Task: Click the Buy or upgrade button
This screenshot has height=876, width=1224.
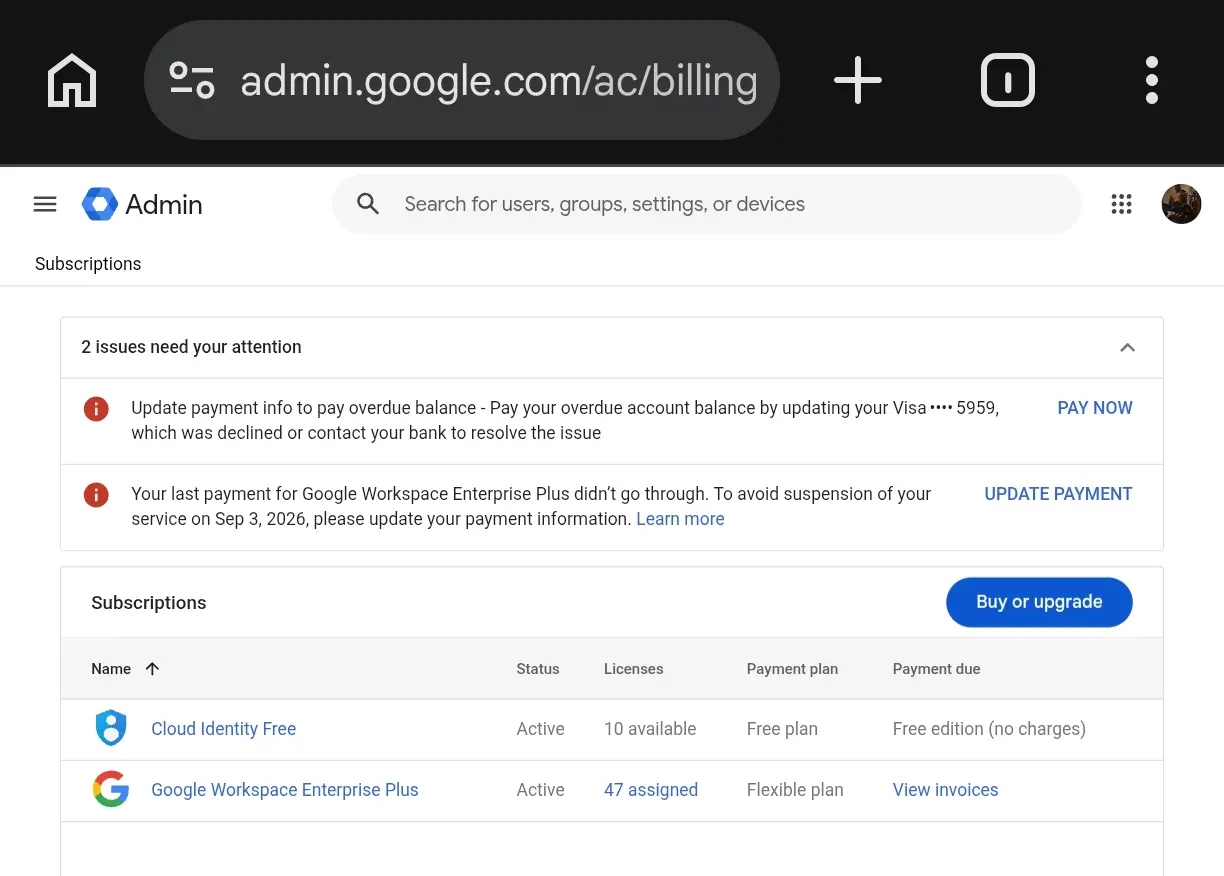Action: (x=1039, y=602)
